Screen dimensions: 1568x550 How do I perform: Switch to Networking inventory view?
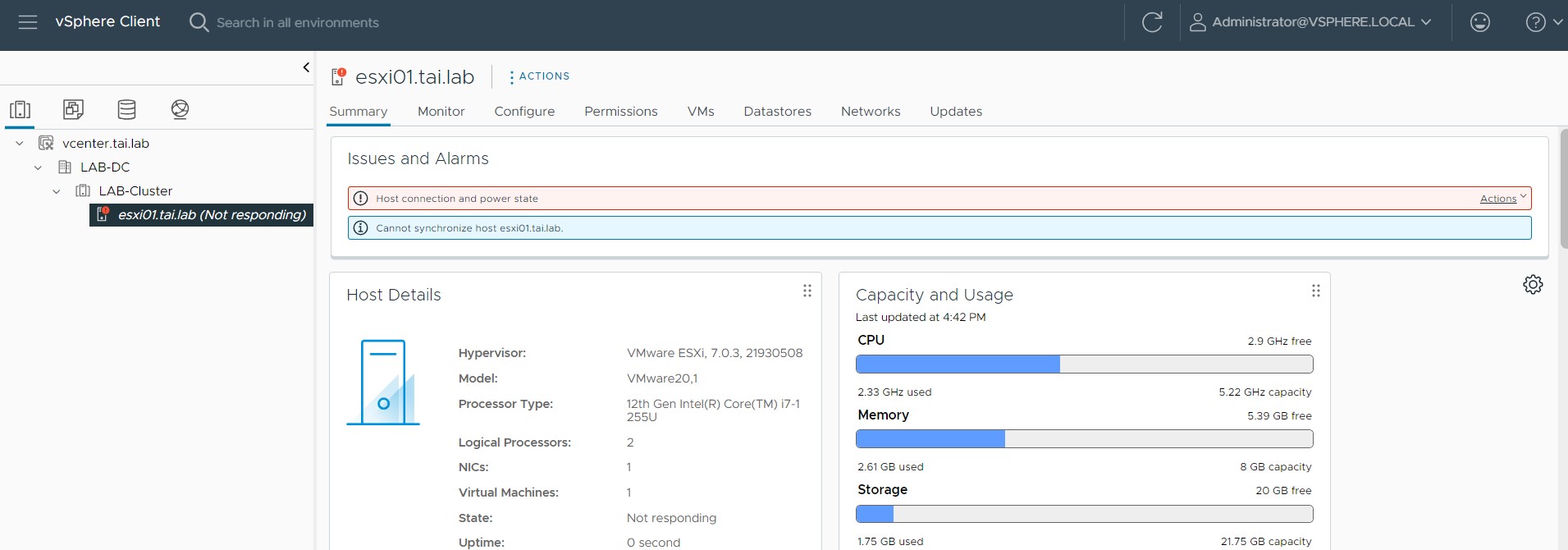(x=180, y=109)
